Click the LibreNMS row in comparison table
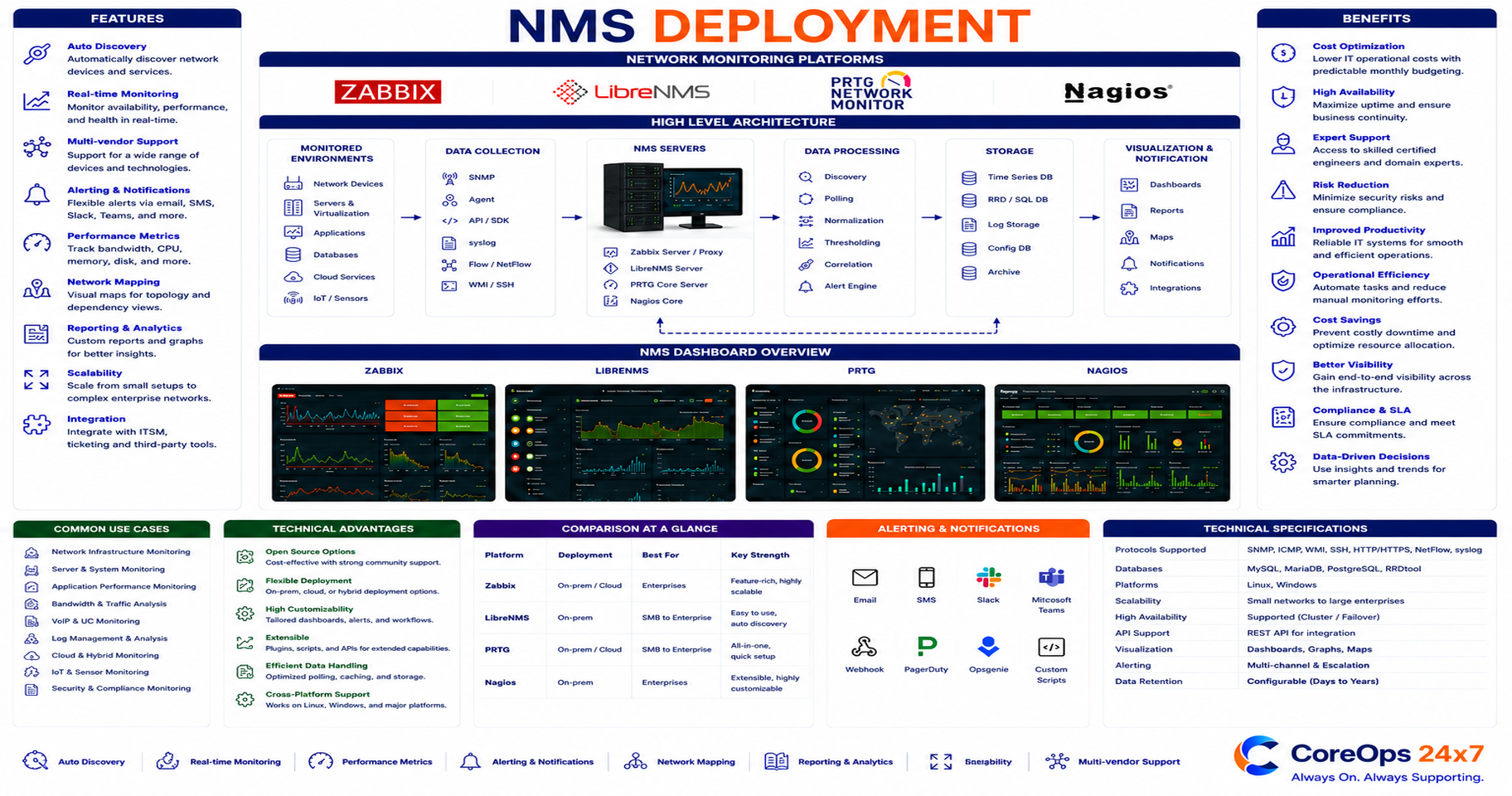This screenshot has width=1512, height=796. tap(643, 618)
